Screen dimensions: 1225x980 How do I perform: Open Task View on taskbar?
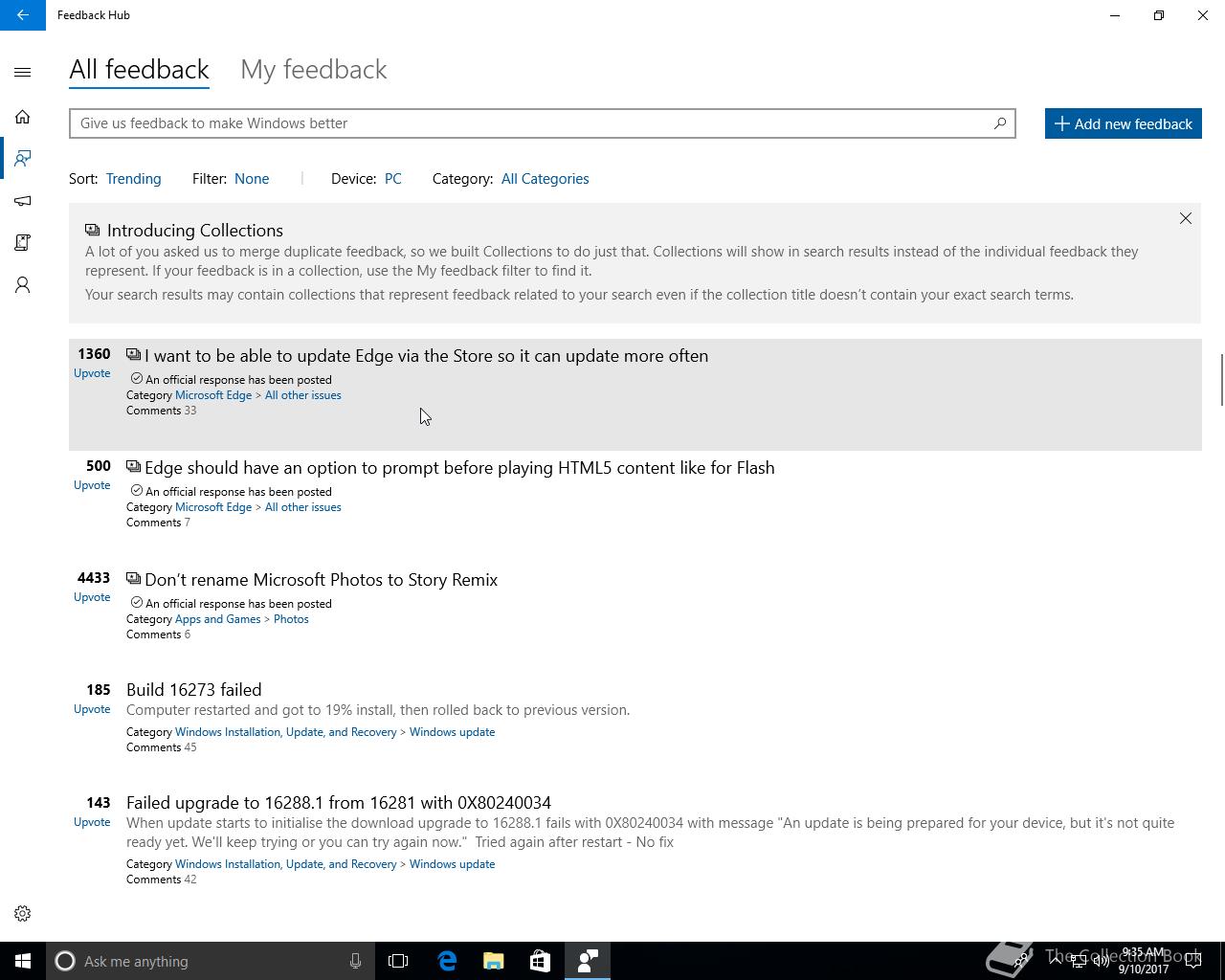(398, 961)
